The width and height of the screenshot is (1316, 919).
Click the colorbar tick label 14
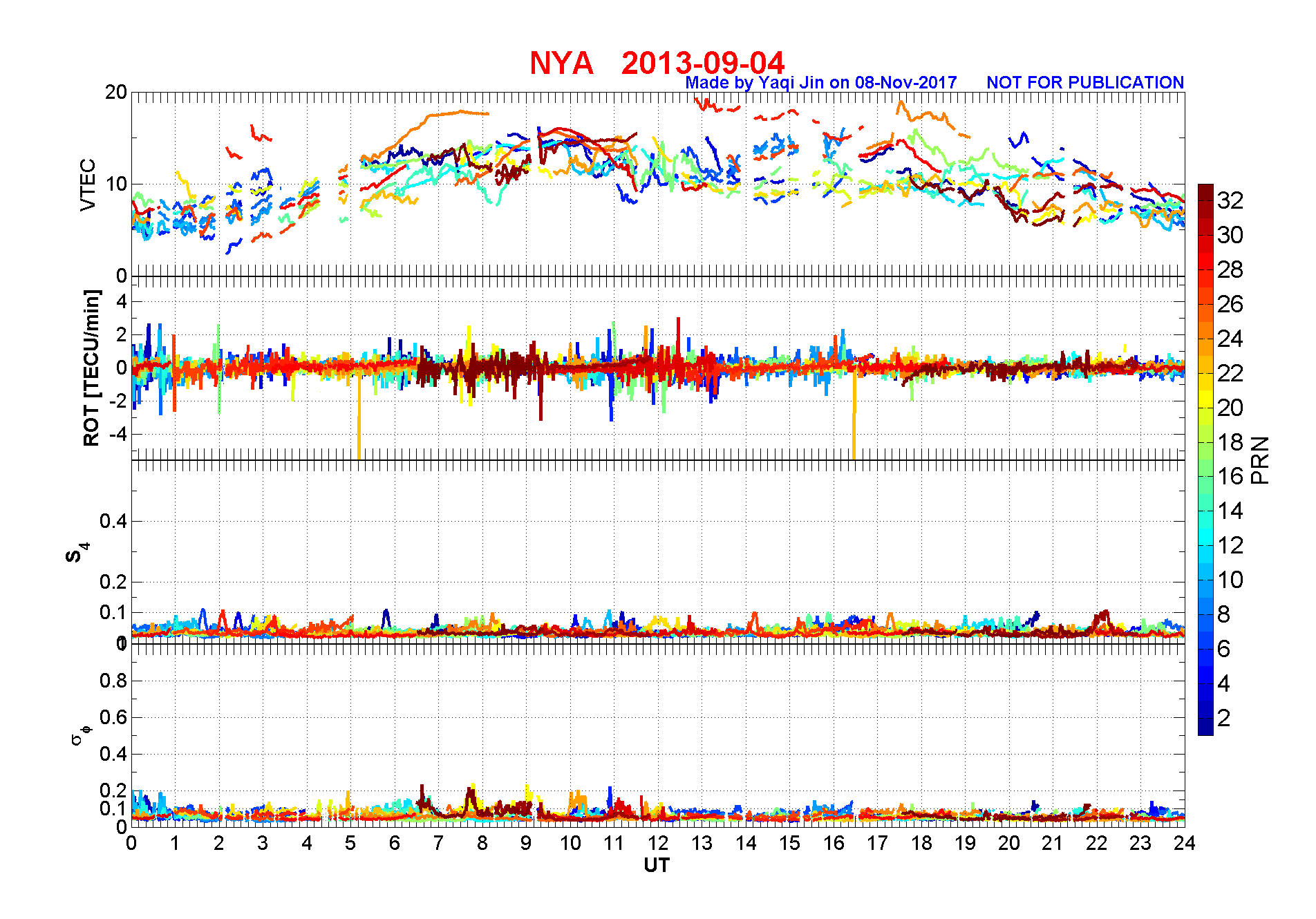pos(1230,511)
